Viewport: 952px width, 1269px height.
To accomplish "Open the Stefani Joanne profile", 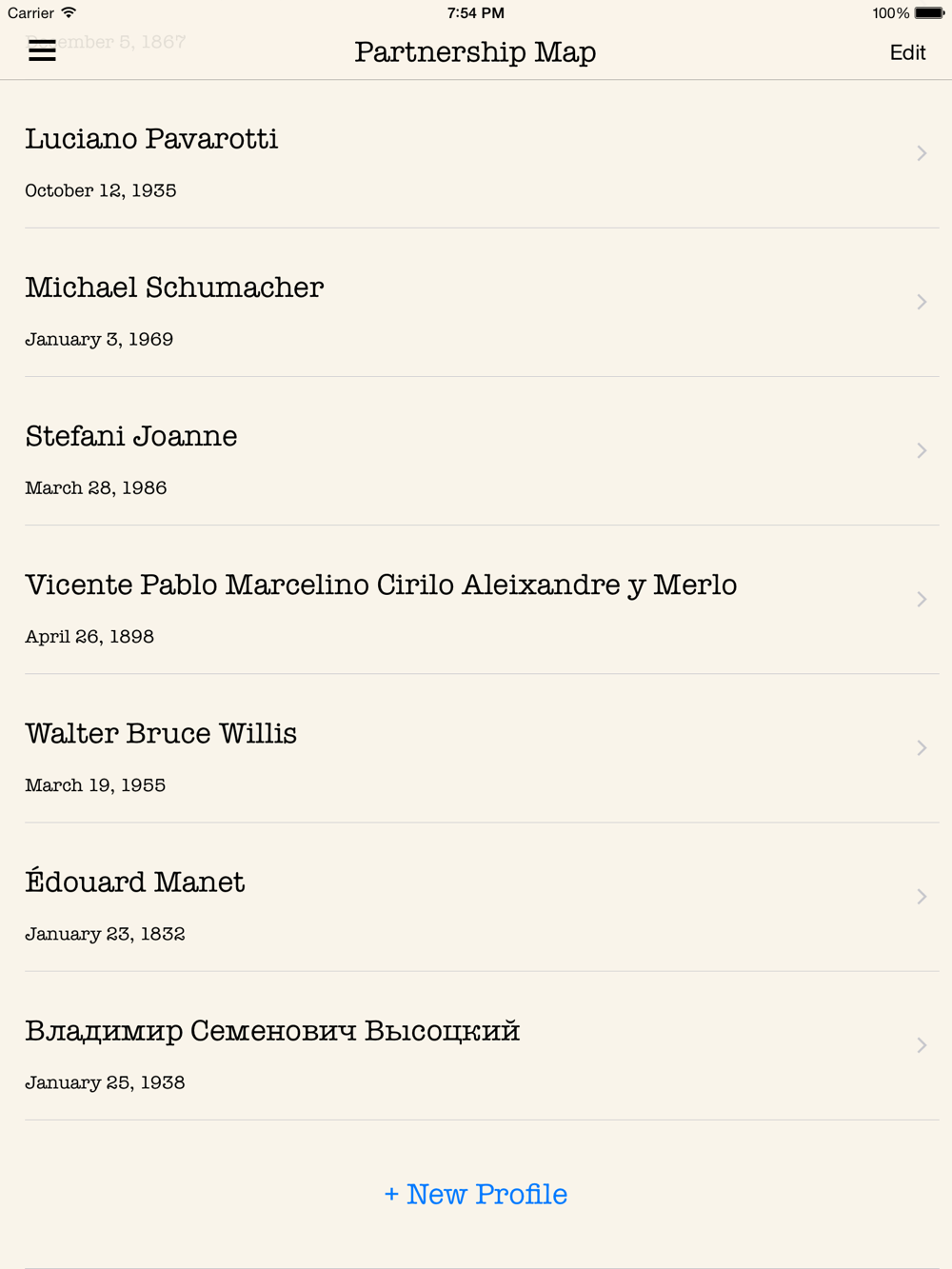I will pos(476,451).
